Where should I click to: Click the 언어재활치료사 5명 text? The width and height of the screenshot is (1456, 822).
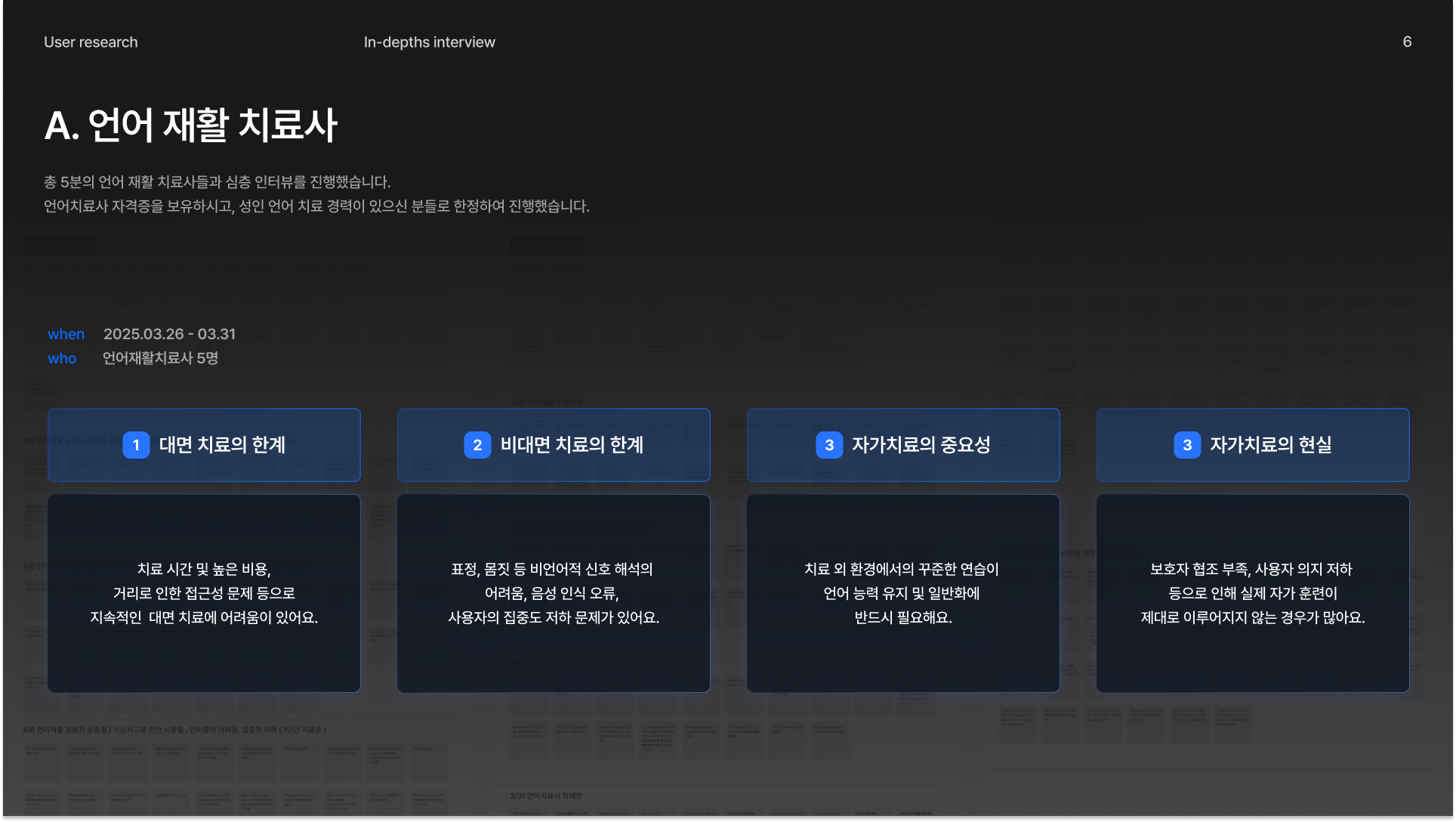pyautogui.click(x=160, y=358)
